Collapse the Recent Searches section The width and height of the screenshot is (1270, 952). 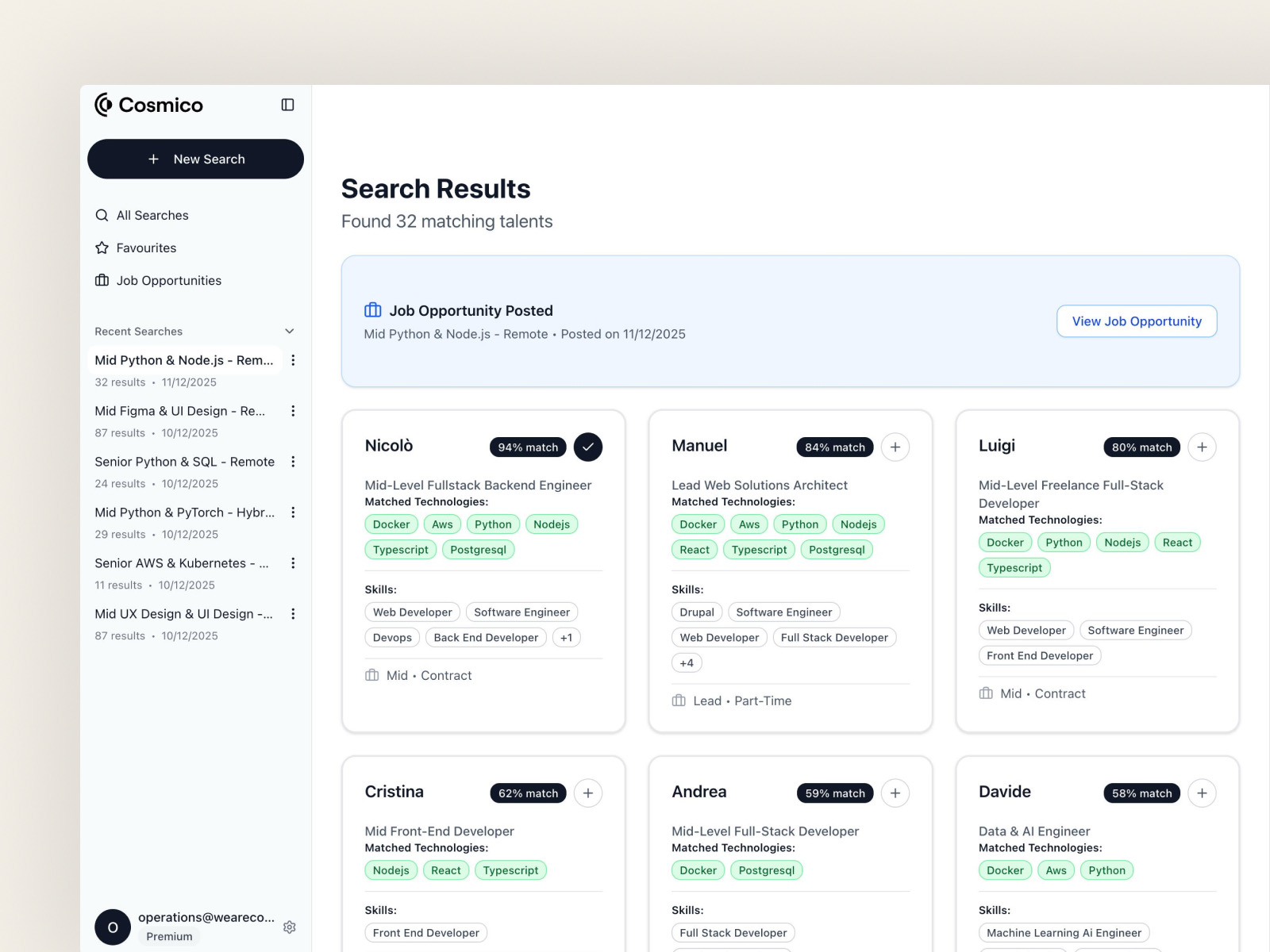[x=289, y=331]
